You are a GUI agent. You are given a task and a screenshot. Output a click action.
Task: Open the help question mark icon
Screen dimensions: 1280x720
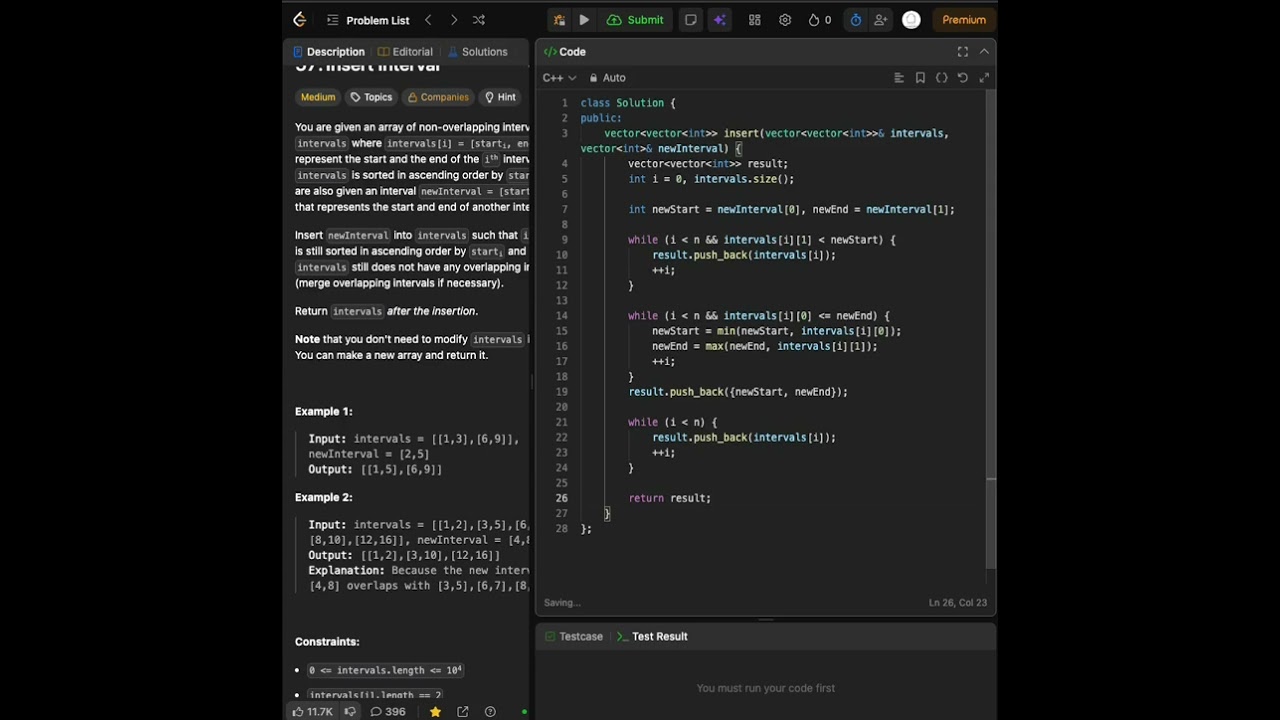[x=490, y=712]
